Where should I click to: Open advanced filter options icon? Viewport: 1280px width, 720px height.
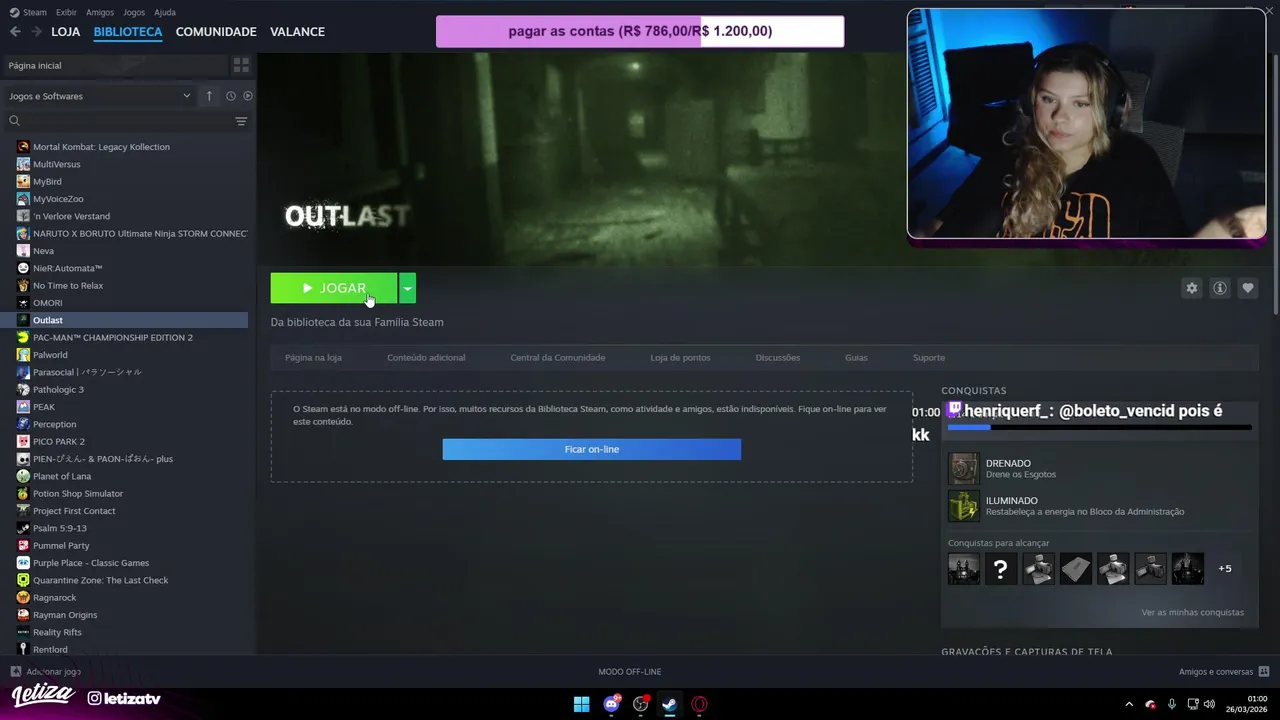tap(241, 121)
